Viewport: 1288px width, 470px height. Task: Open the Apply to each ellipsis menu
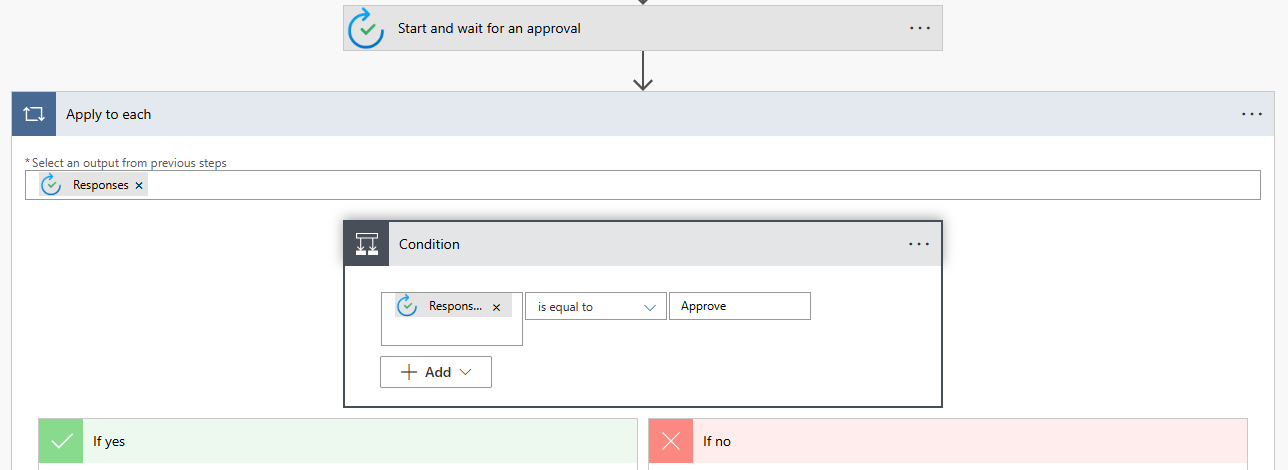click(1252, 114)
